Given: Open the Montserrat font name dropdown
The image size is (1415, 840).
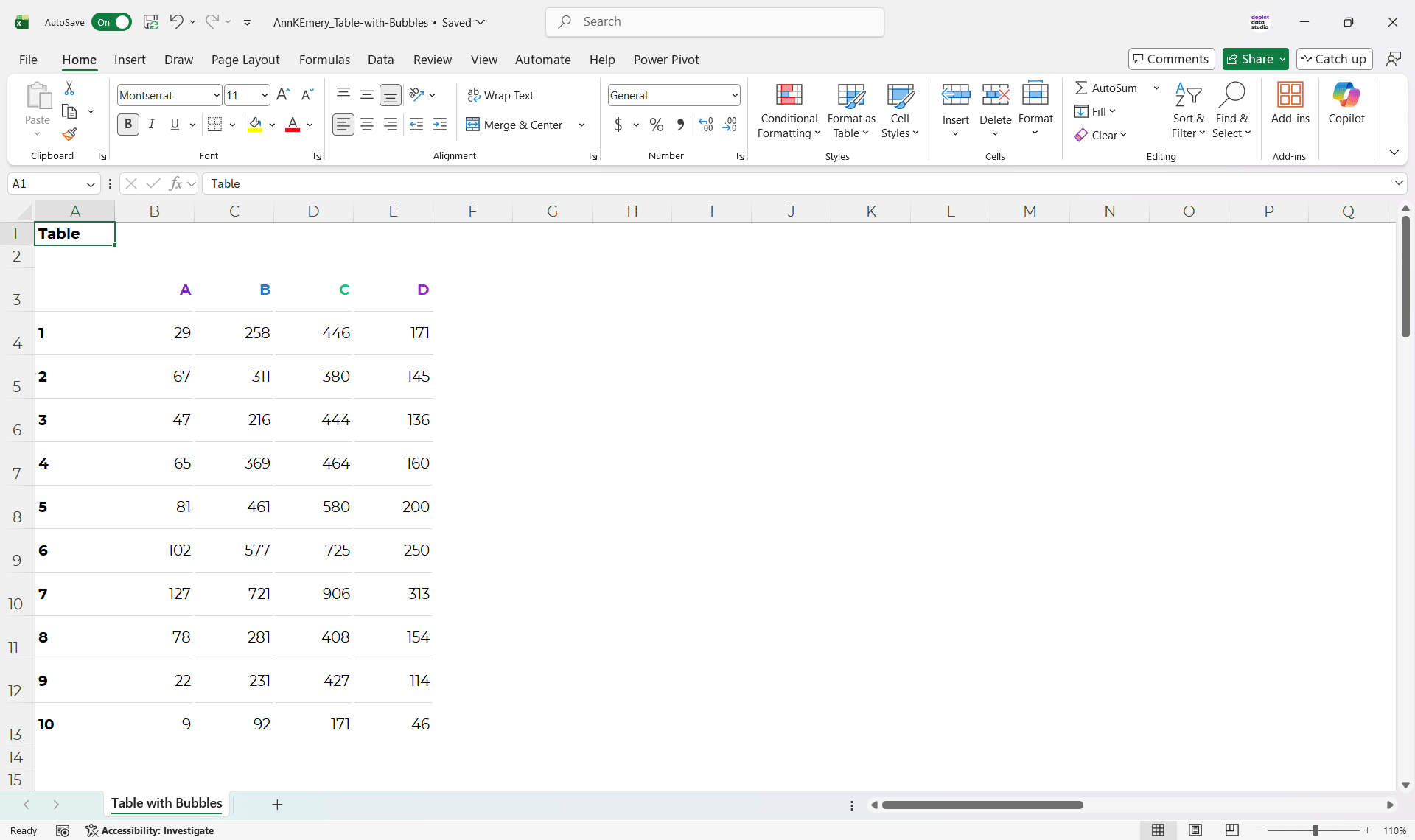Looking at the screenshot, I should point(217,96).
